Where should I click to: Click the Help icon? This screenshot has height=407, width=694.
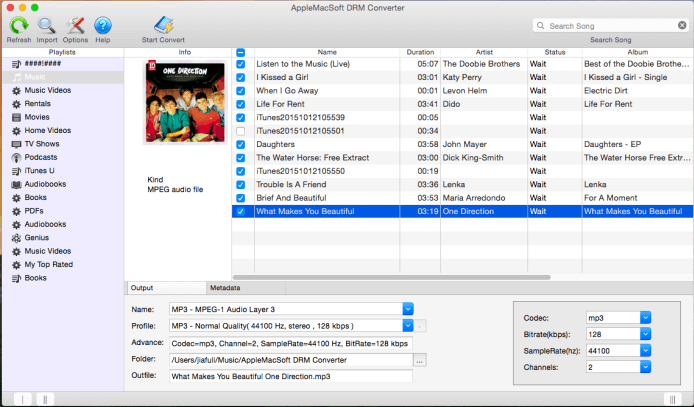[102, 25]
